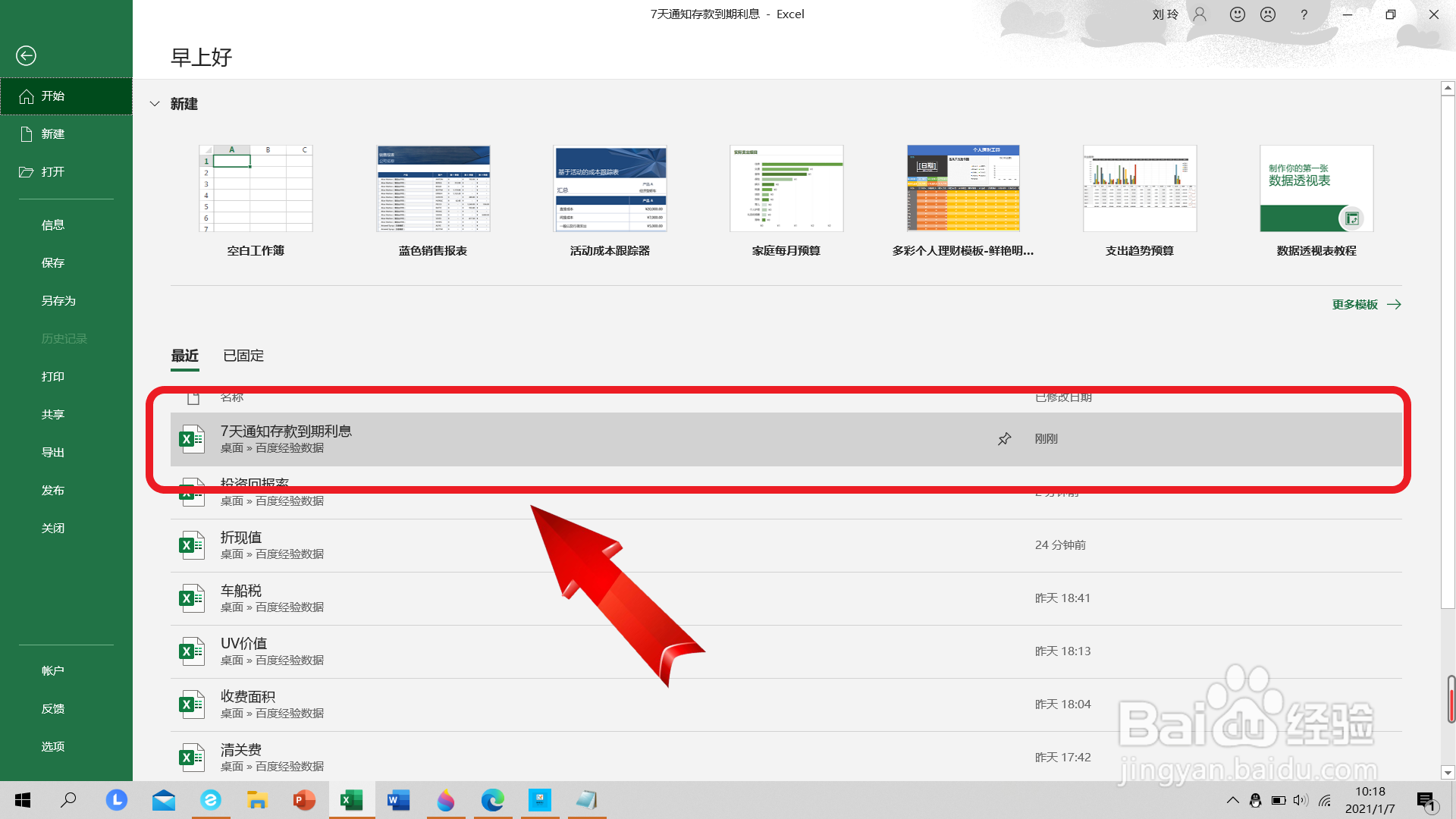Click the volume speaker tray icon
Viewport: 1456px width, 819px height.
[x=1301, y=800]
